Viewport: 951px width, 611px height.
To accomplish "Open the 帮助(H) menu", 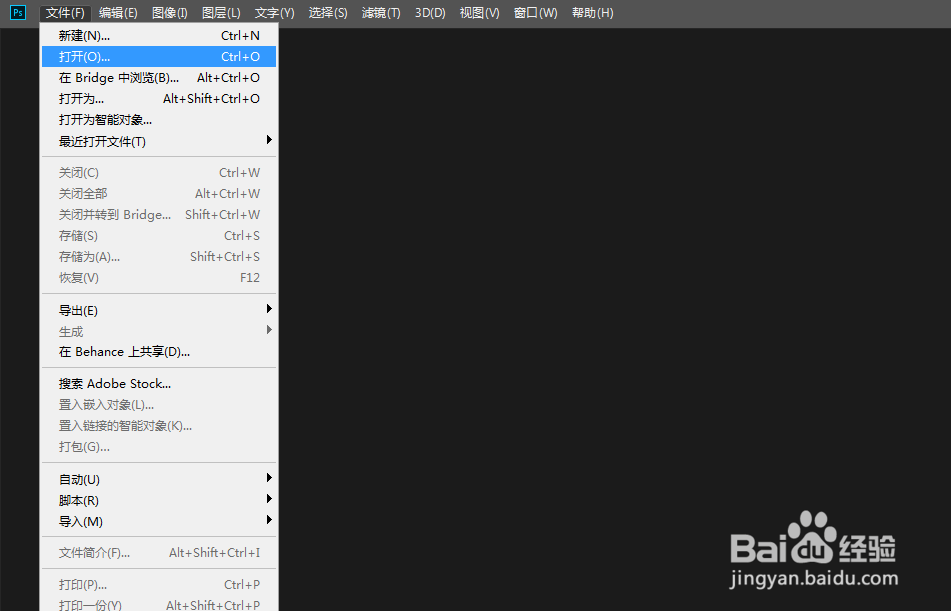I will 593,13.
